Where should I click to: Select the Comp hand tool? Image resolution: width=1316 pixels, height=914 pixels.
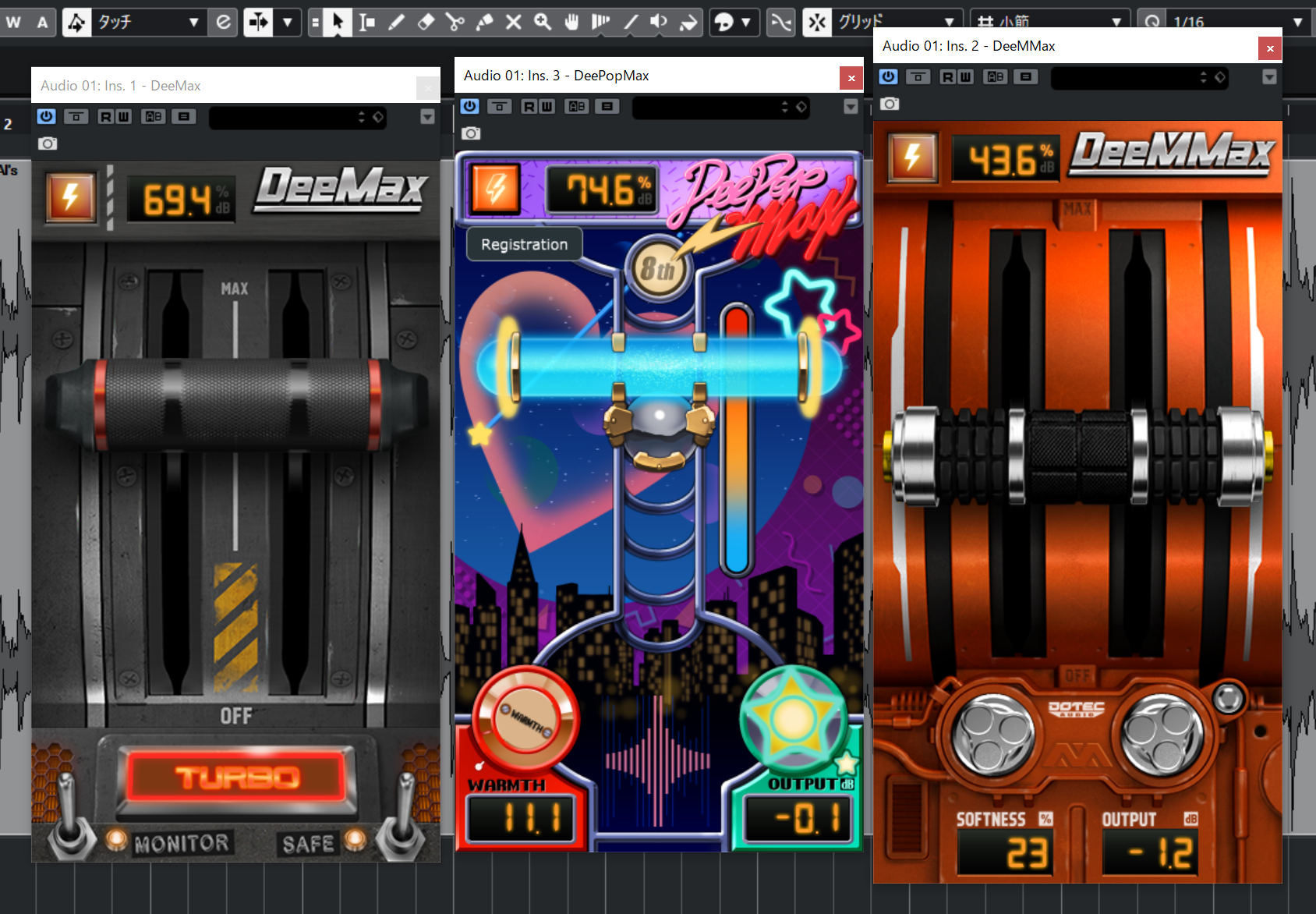(571, 22)
